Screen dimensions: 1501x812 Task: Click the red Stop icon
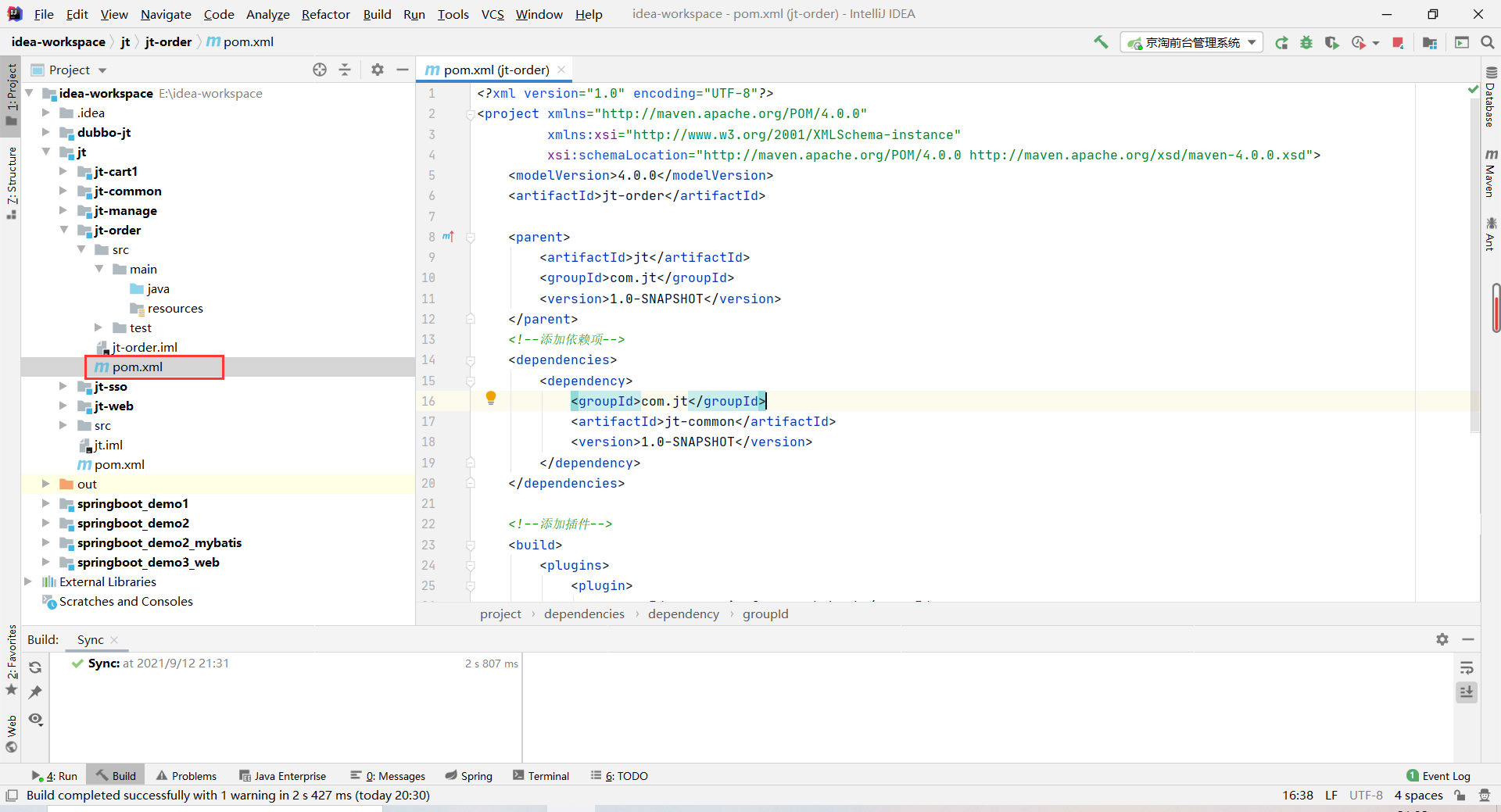1398,42
